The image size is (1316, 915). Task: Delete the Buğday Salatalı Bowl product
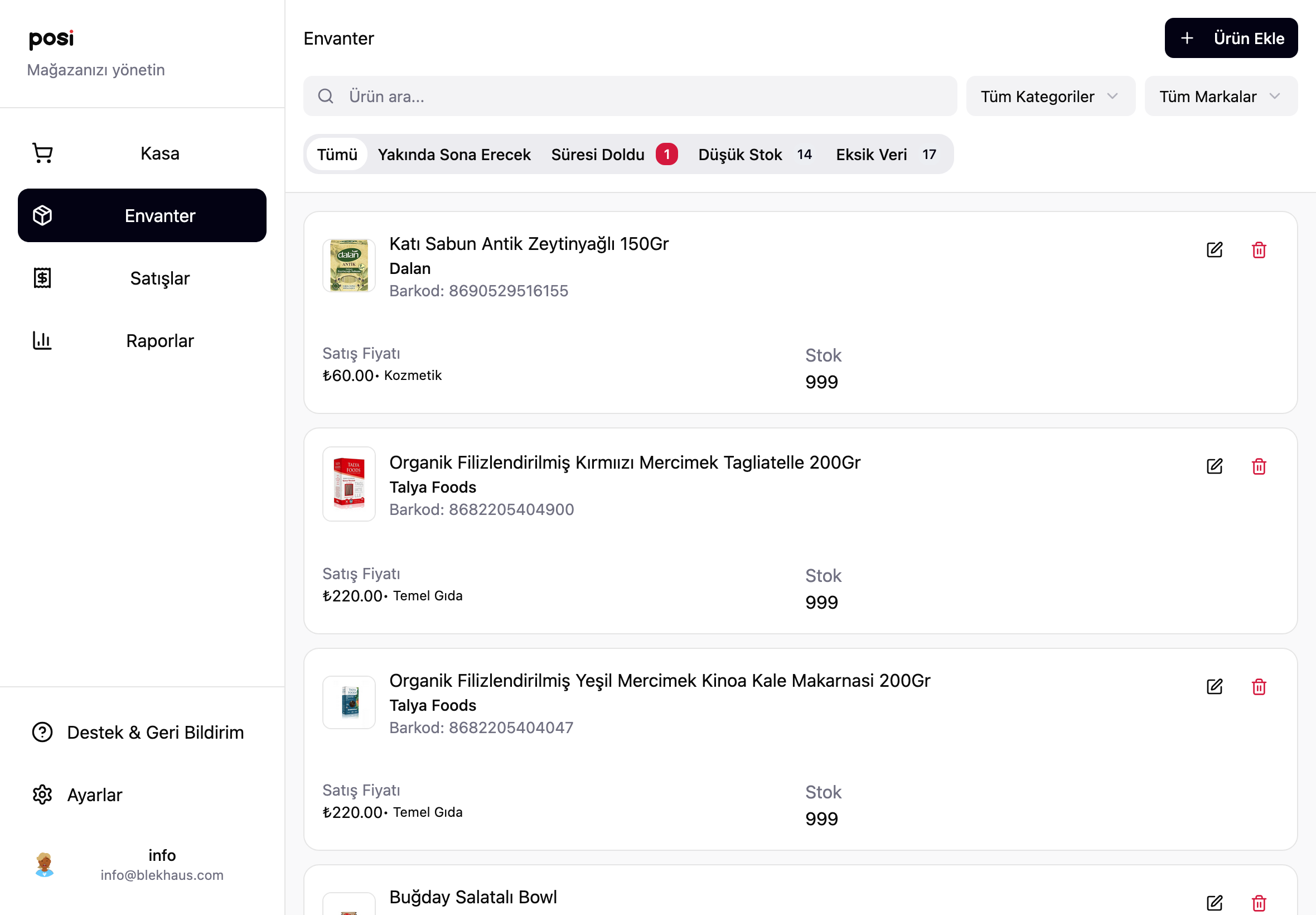pos(1259,903)
